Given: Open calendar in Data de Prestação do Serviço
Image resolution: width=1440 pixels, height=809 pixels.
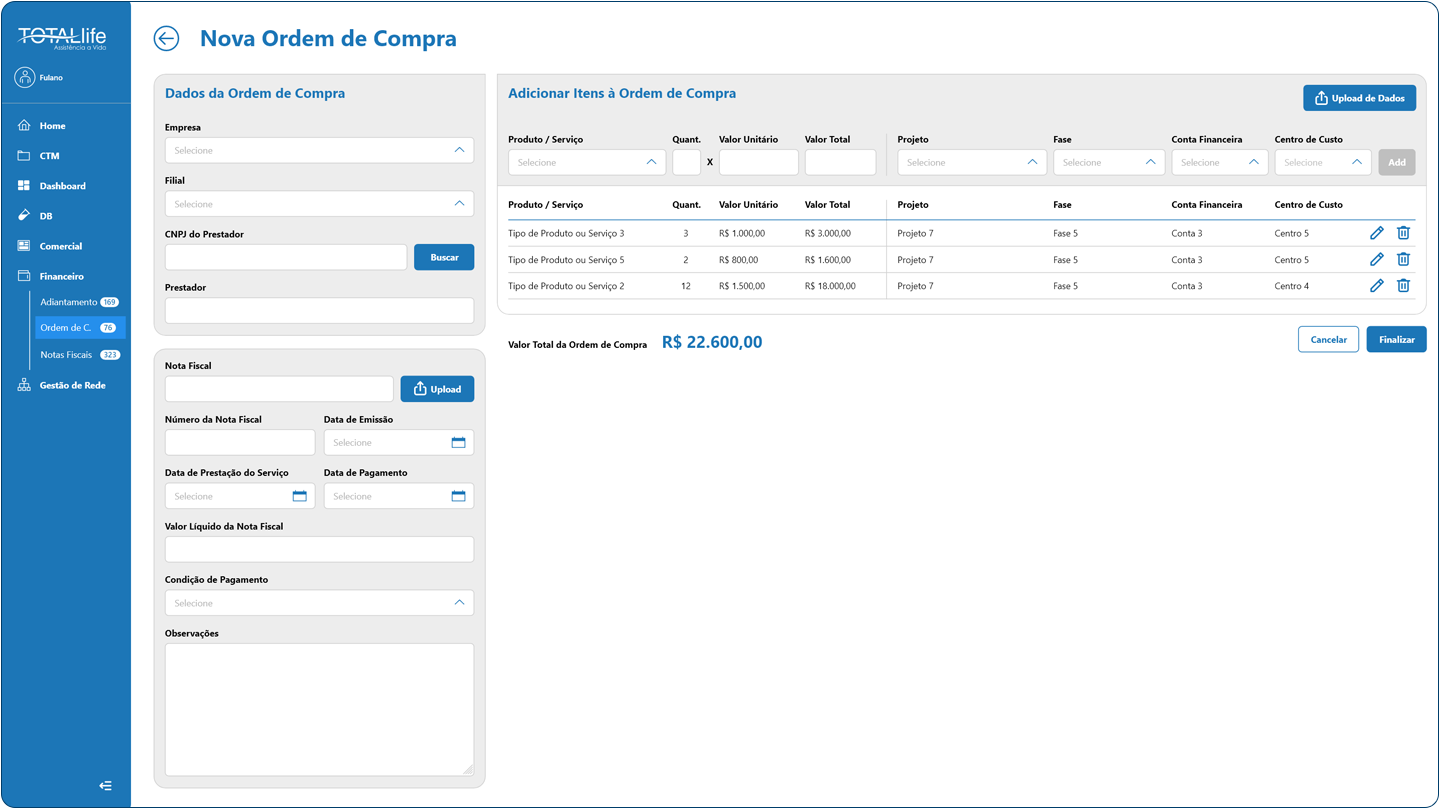Looking at the screenshot, I should 299,496.
